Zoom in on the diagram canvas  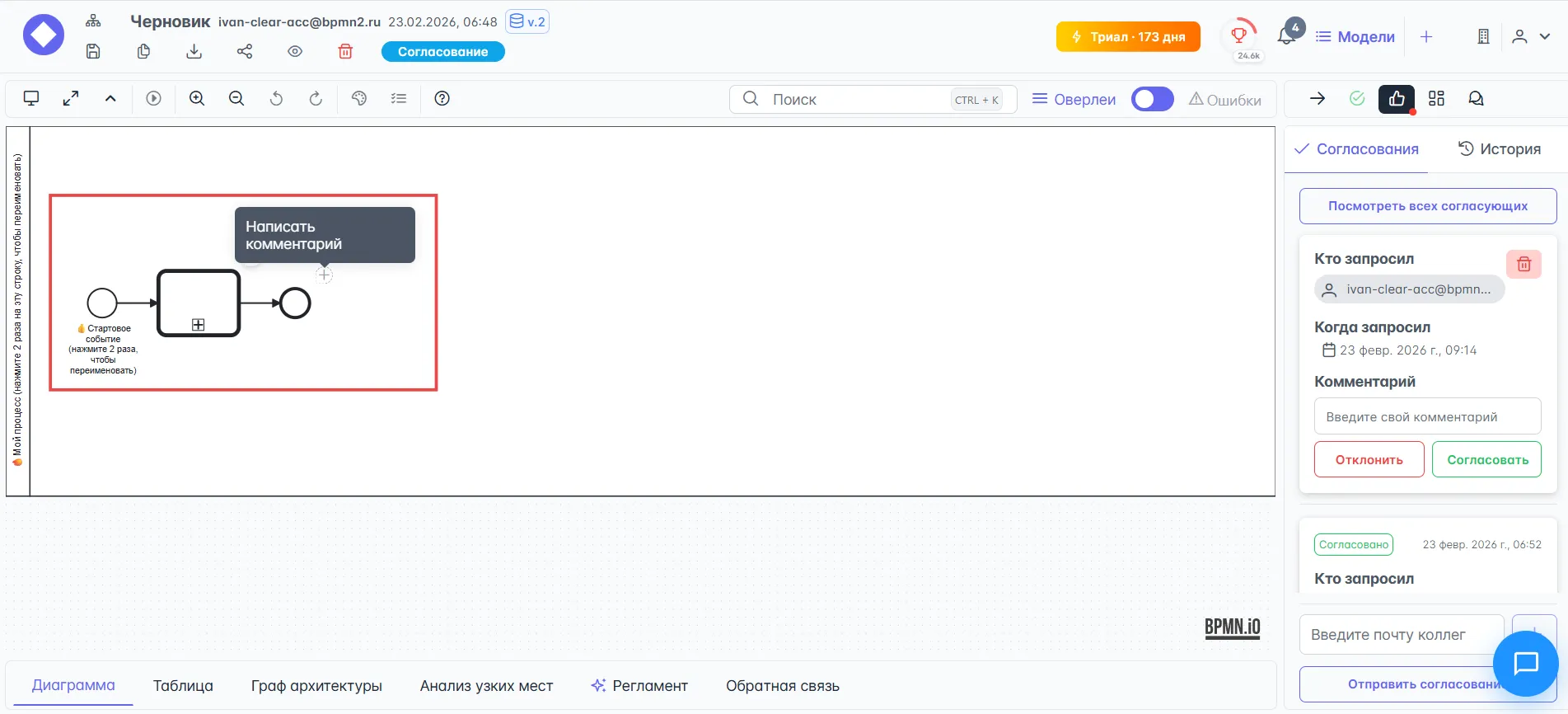(x=197, y=99)
